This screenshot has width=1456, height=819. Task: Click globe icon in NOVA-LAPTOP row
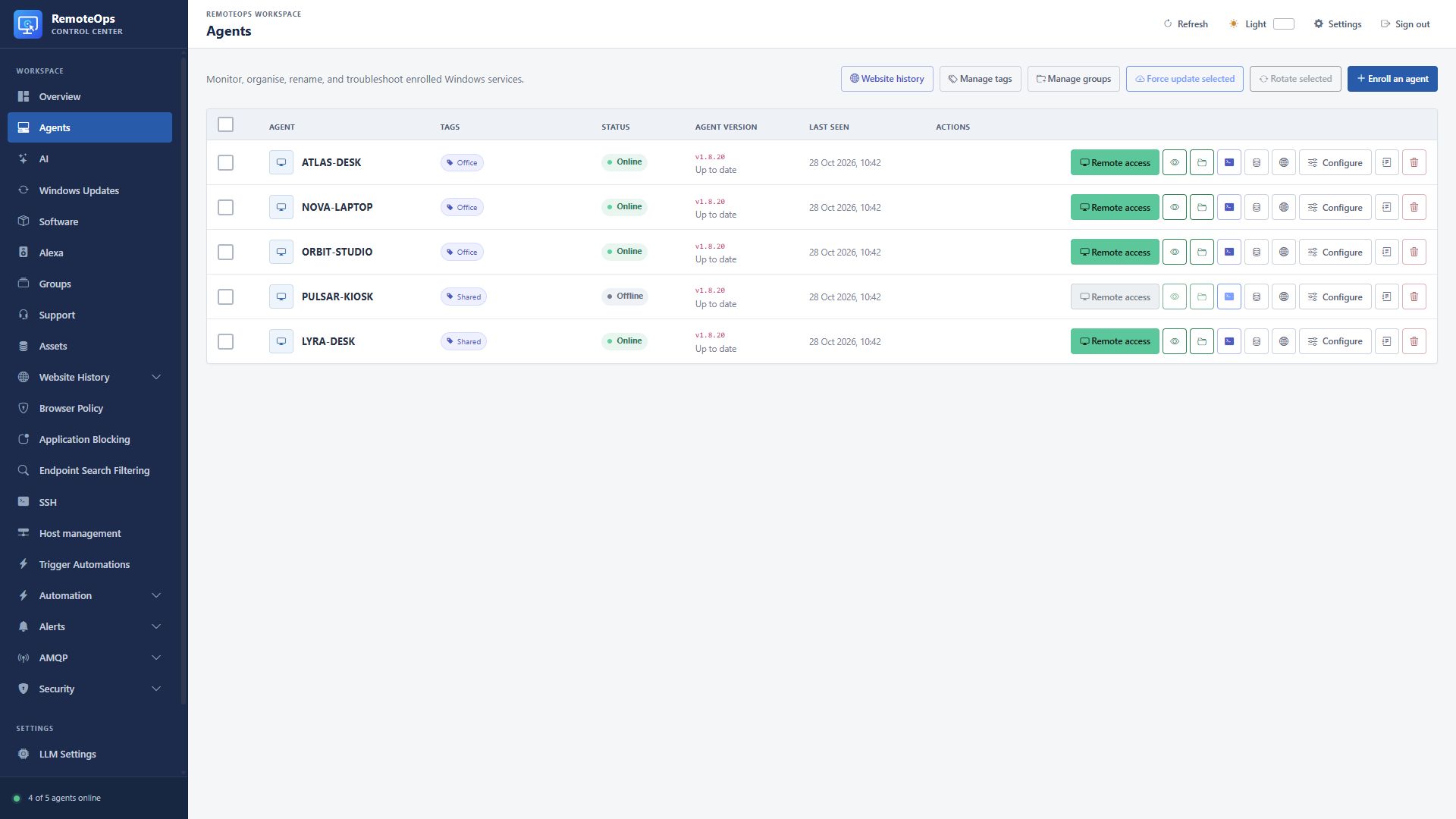pyautogui.click(x=1284, y=207)
